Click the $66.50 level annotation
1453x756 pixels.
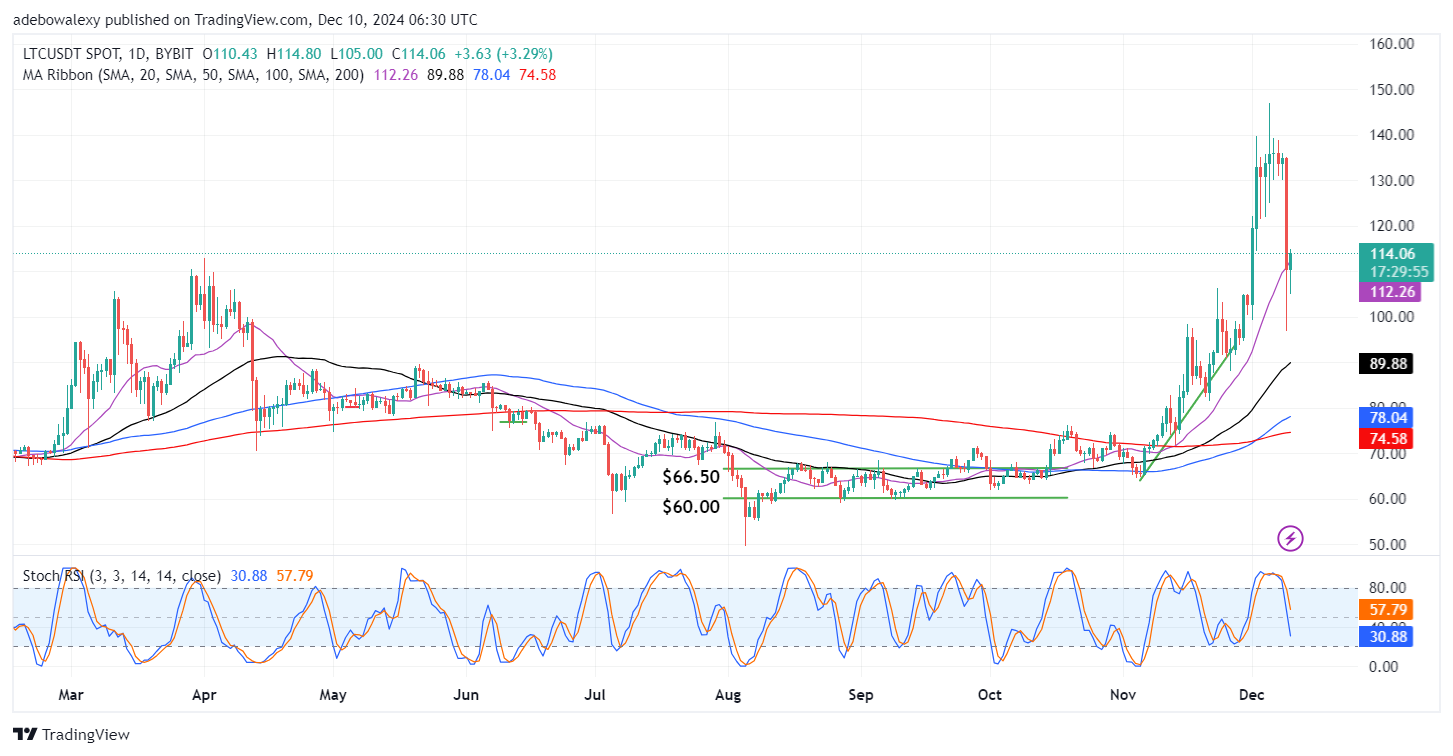tap(691, 478)
